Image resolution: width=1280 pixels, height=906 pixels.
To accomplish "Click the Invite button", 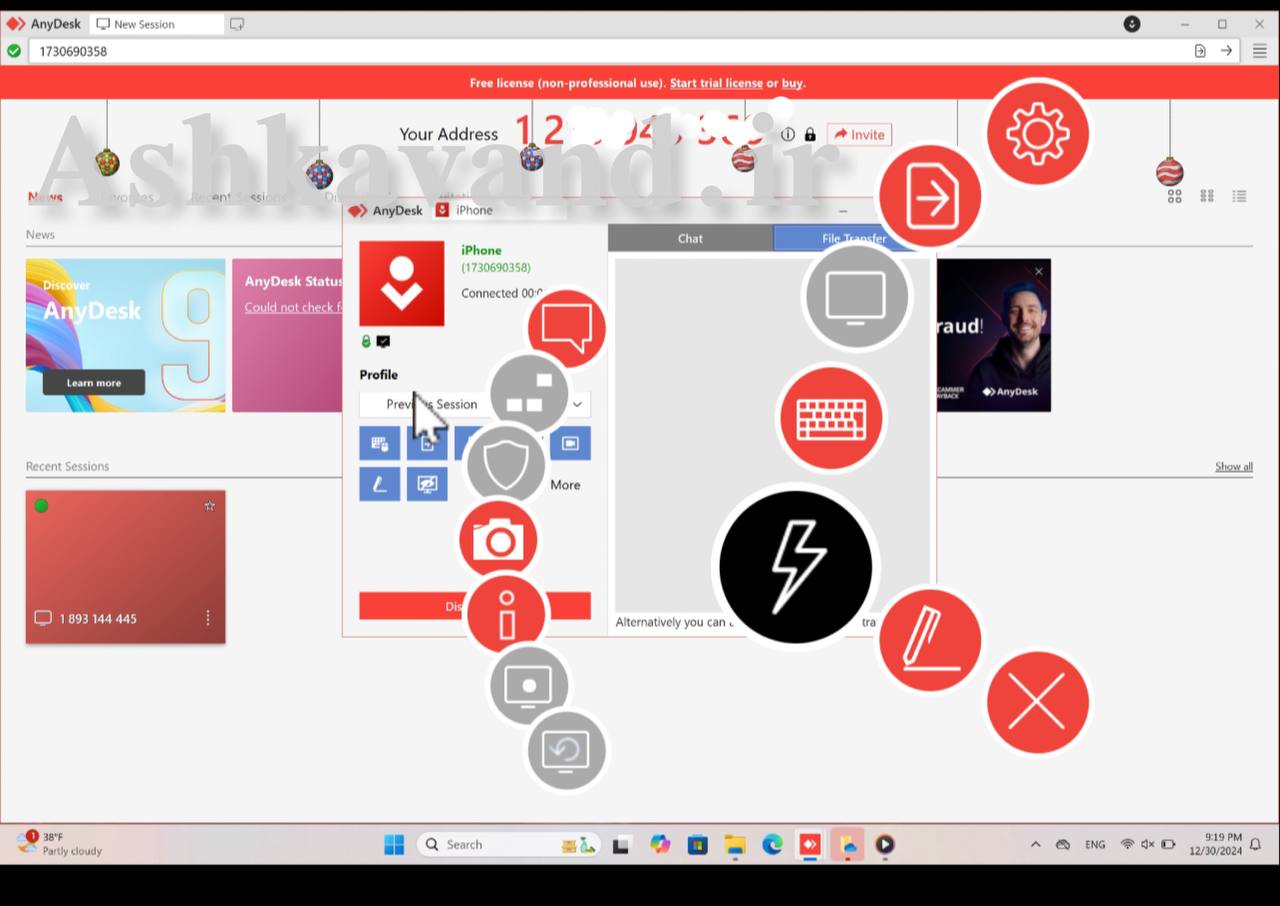I will [859, 135].
